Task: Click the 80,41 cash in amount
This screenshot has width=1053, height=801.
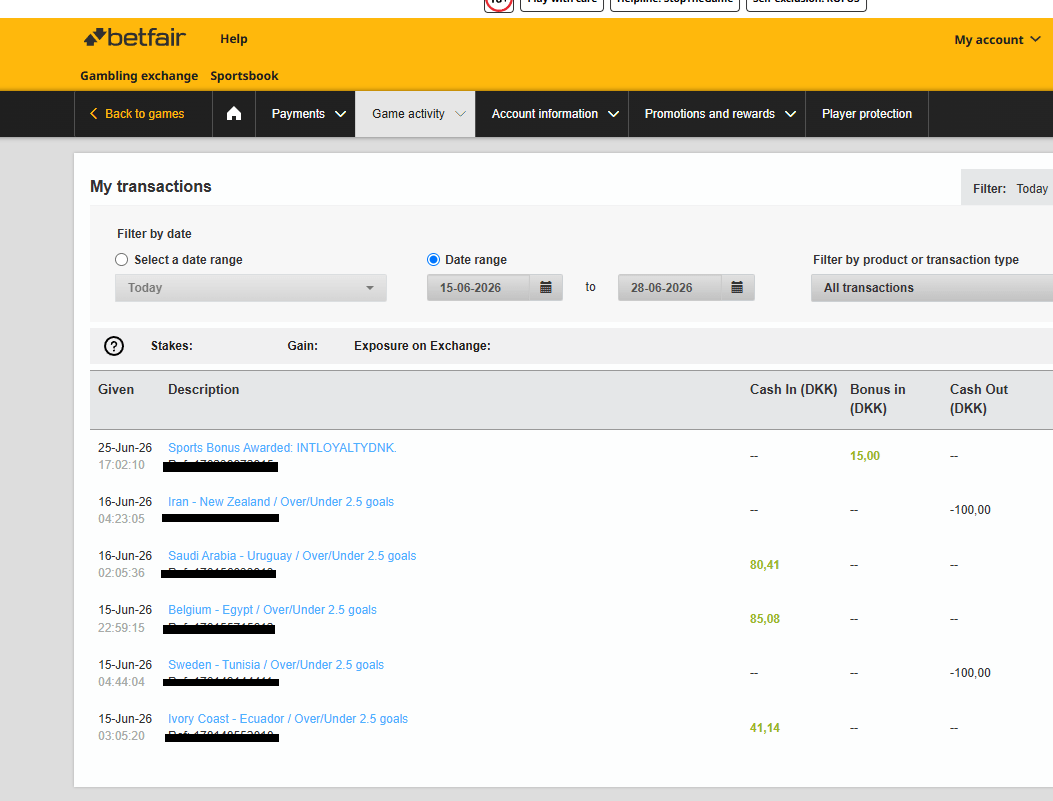Action: (x=764, y=565)
